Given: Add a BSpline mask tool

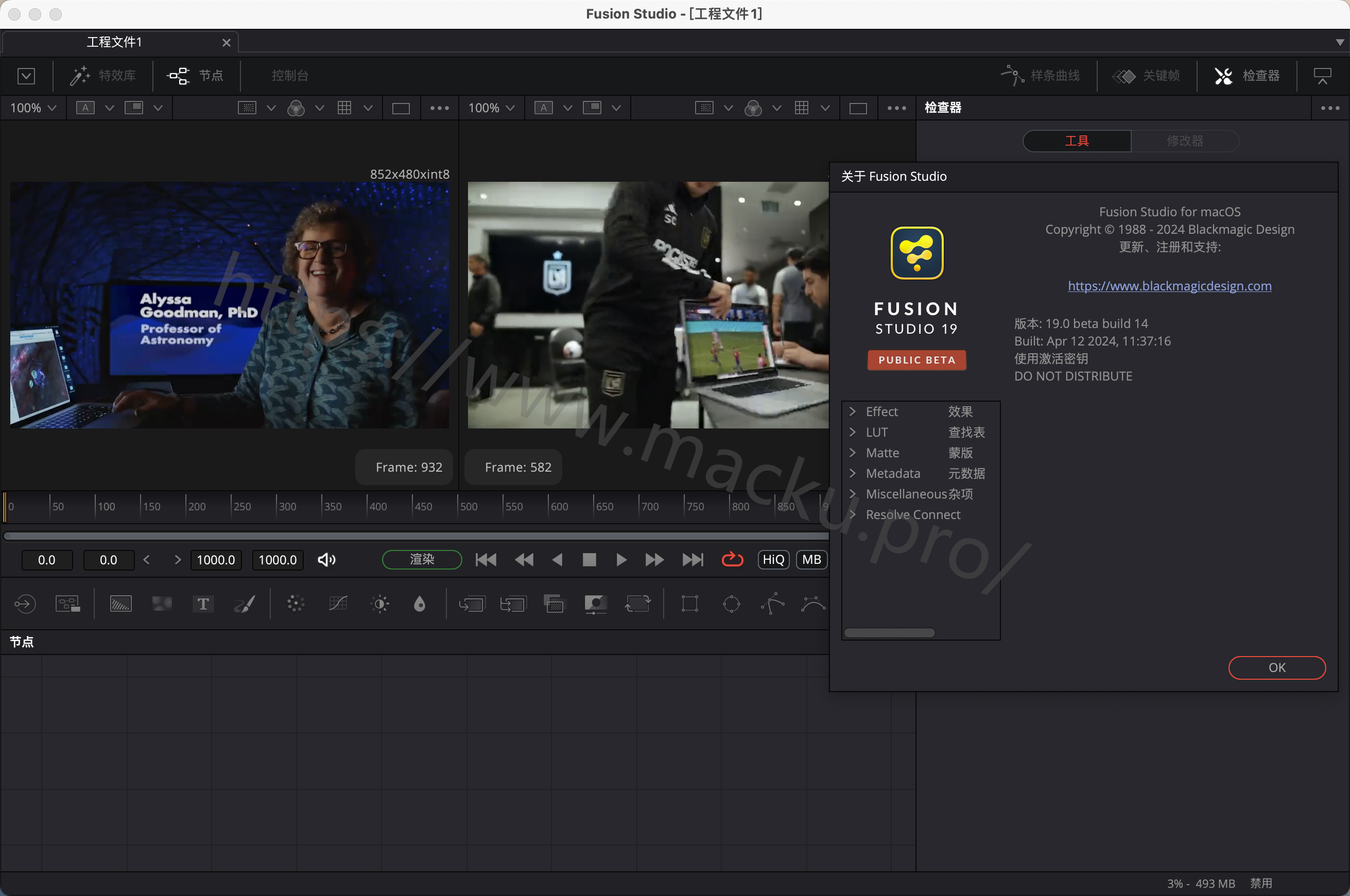Looking at the screenshot, I should click(x=814, y=604).
